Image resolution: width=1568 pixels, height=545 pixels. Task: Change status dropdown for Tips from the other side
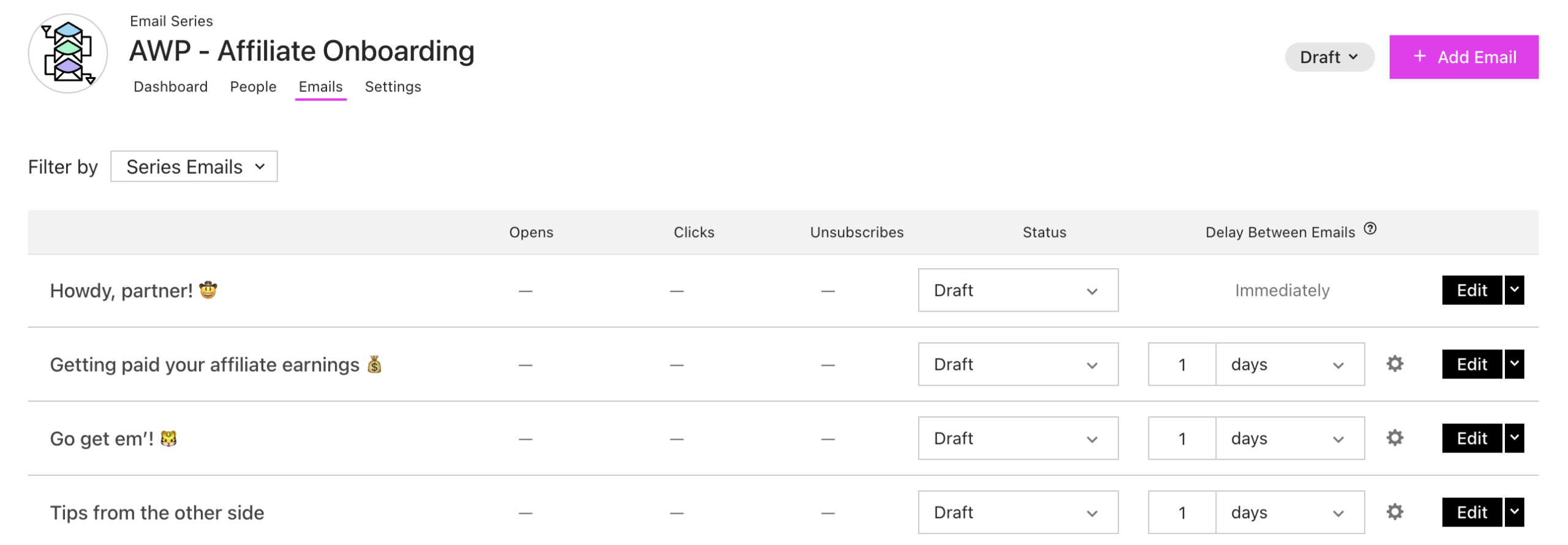(x=1017, y=513)
